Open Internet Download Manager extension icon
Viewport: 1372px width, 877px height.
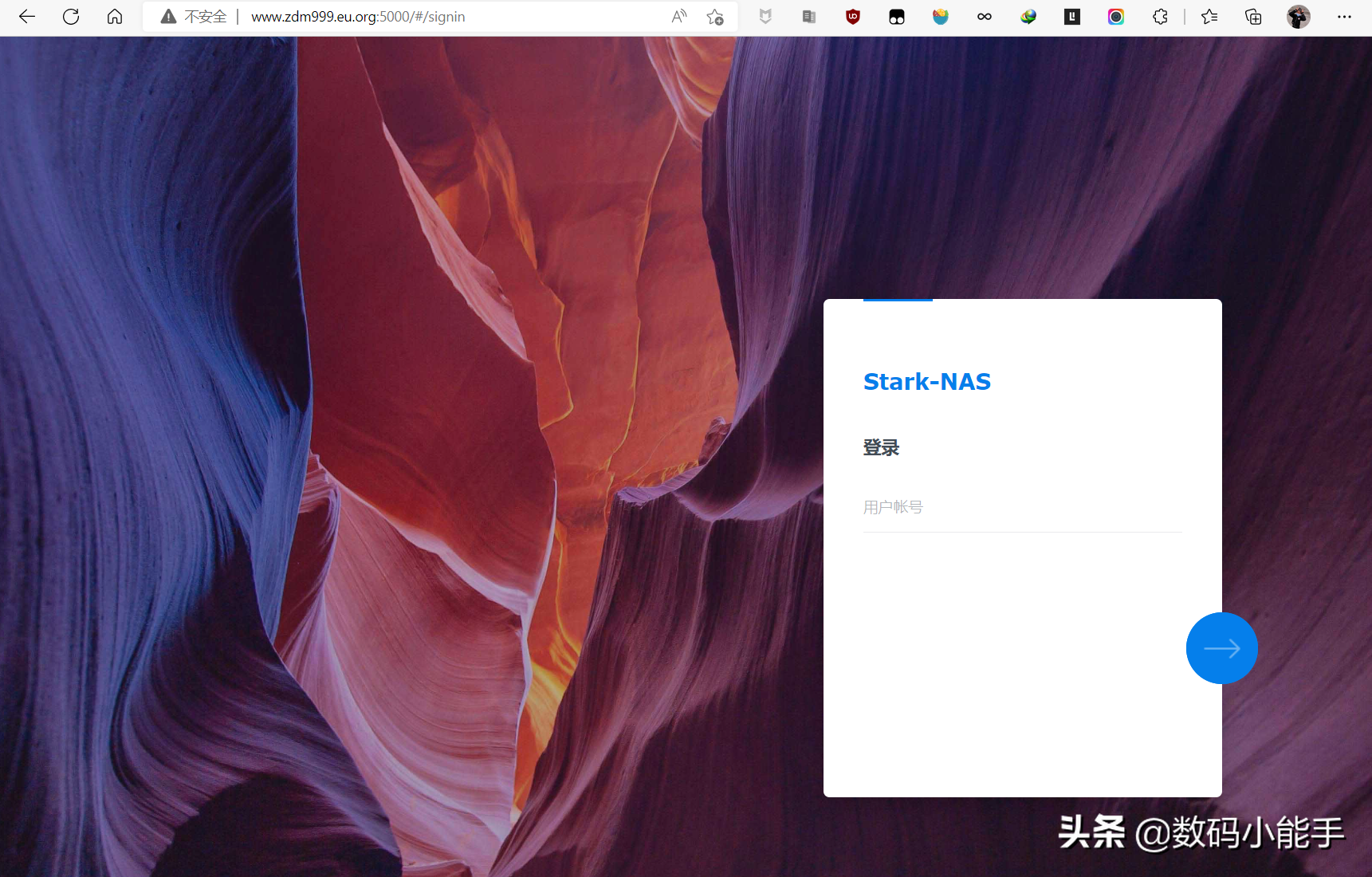1028,17
